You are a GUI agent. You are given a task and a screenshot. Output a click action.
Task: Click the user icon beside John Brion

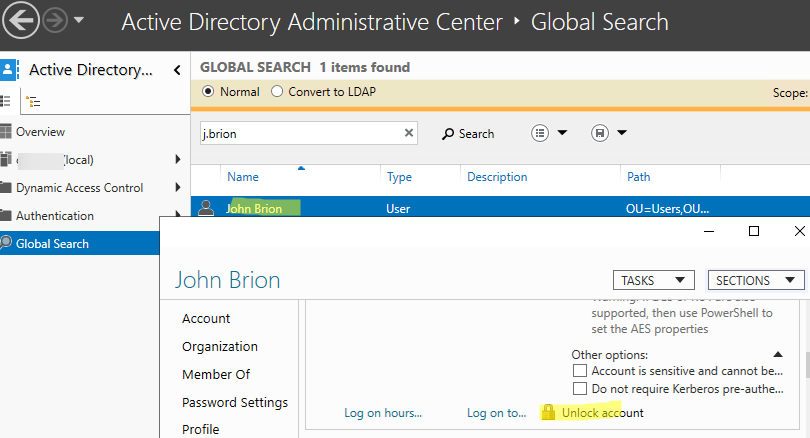click(x=206, y=208)
